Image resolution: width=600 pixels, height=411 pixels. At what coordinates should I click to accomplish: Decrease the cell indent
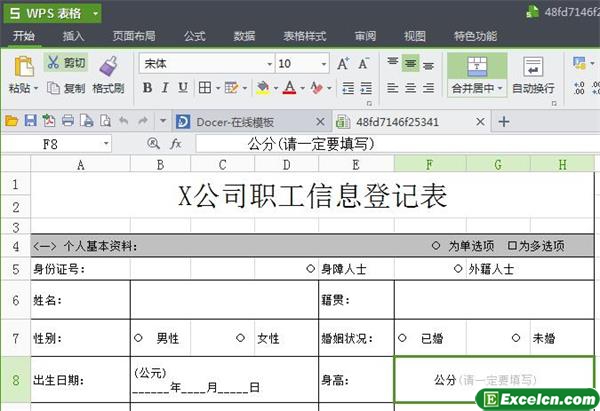(348, 88)
